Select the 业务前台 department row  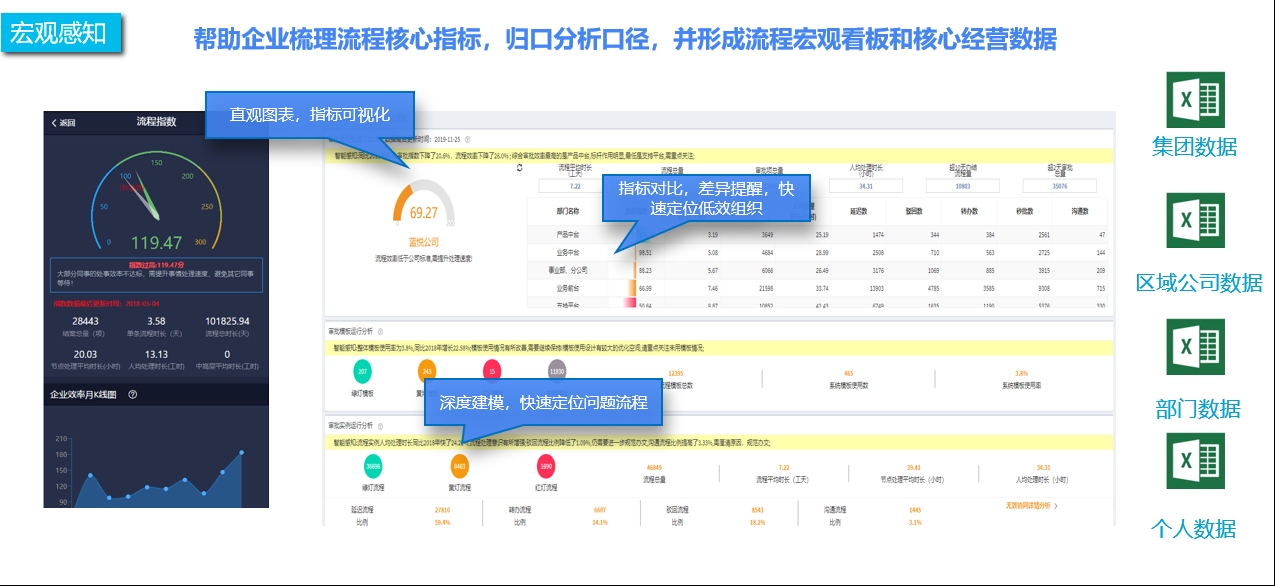[x=819, y=288]
